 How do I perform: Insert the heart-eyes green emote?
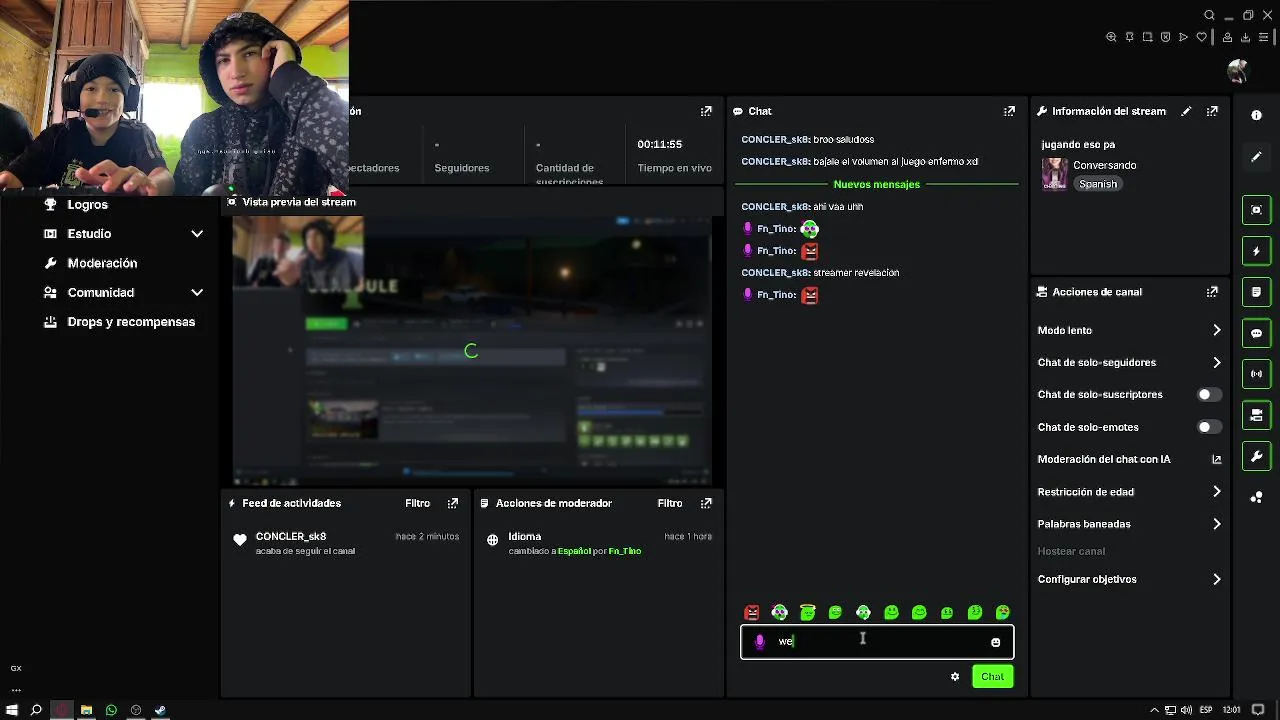[1002, 612]
